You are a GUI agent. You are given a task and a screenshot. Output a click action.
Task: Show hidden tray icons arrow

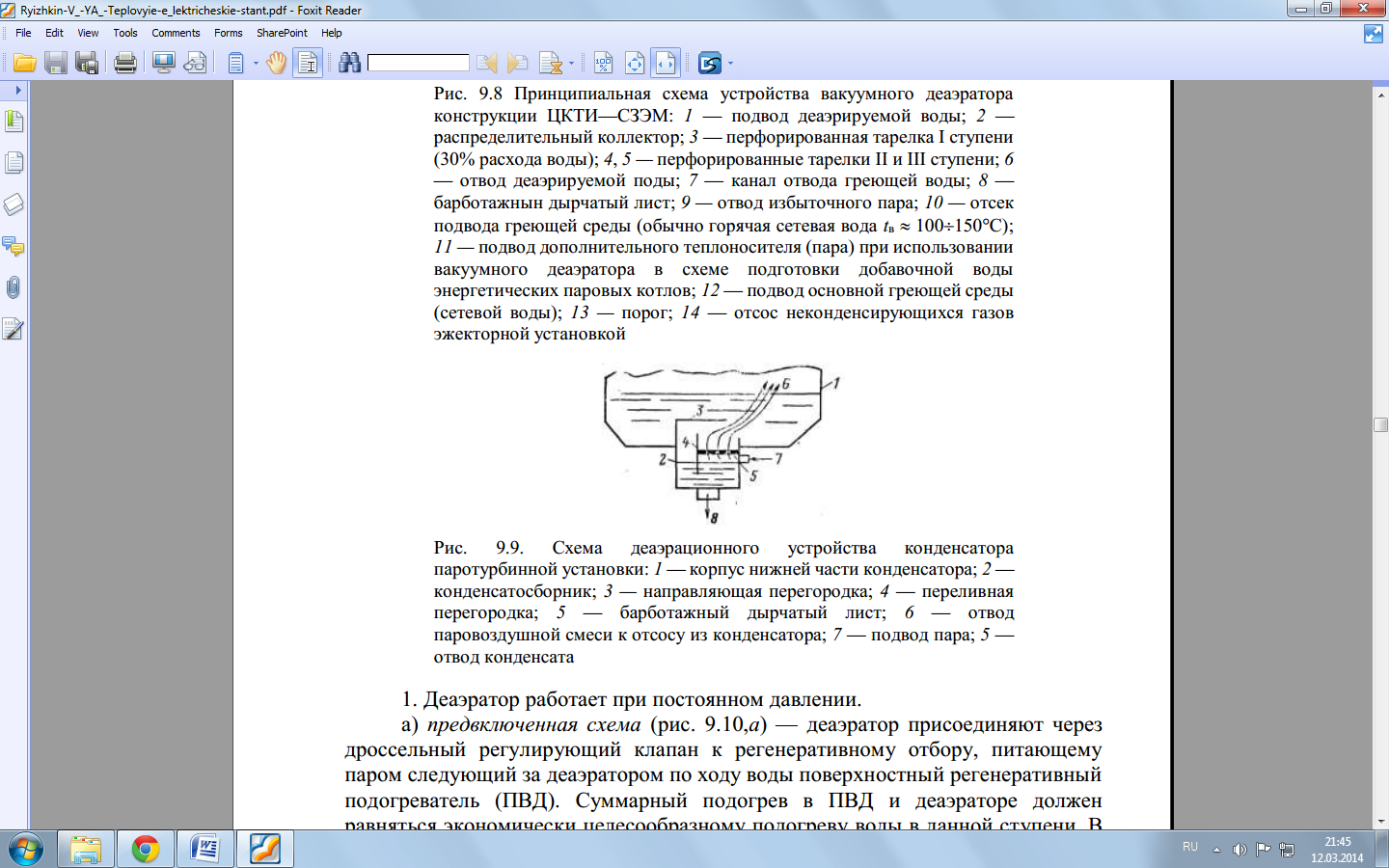point(1216,850)
